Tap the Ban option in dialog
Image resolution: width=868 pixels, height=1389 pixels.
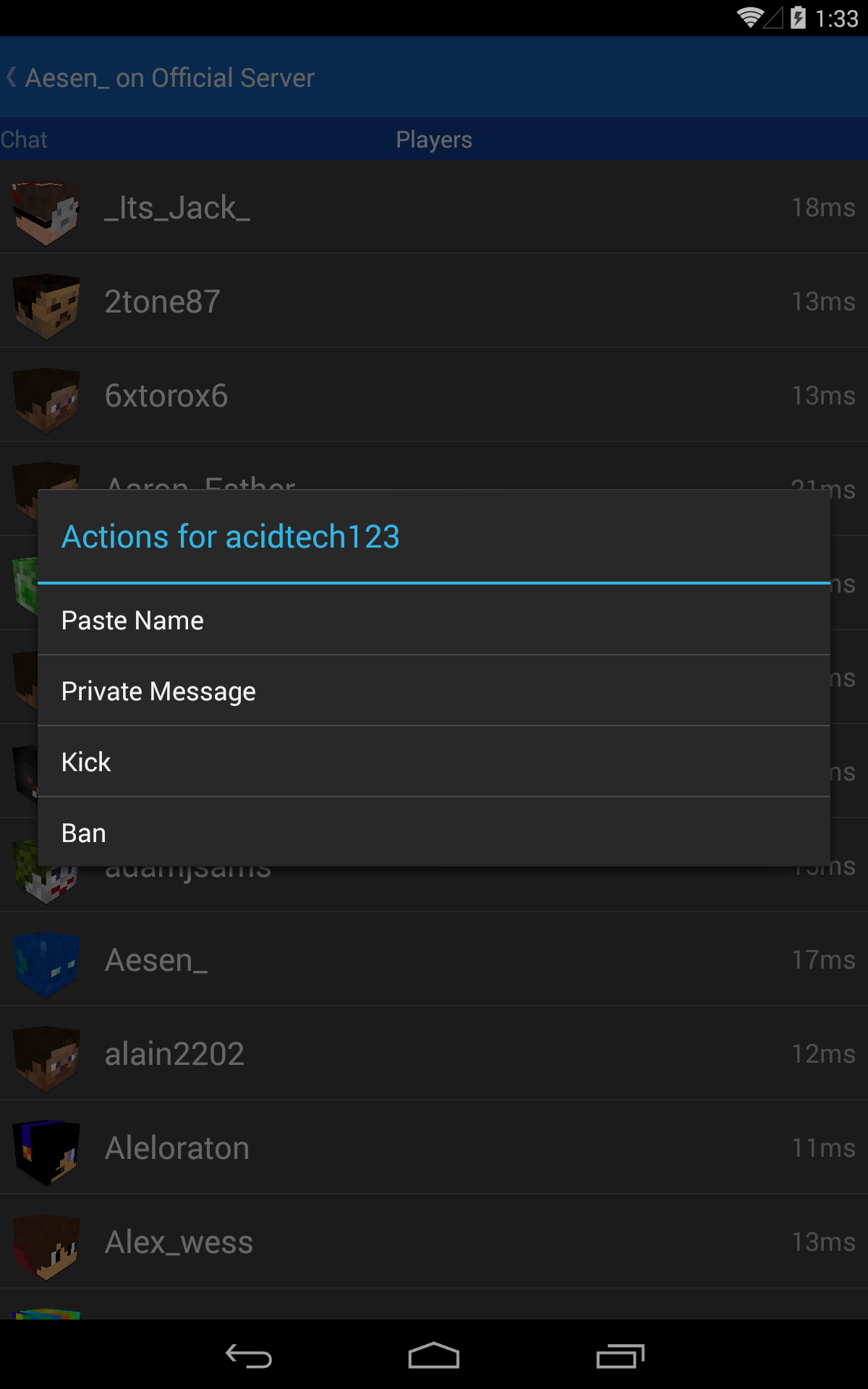tap(434, 833)
